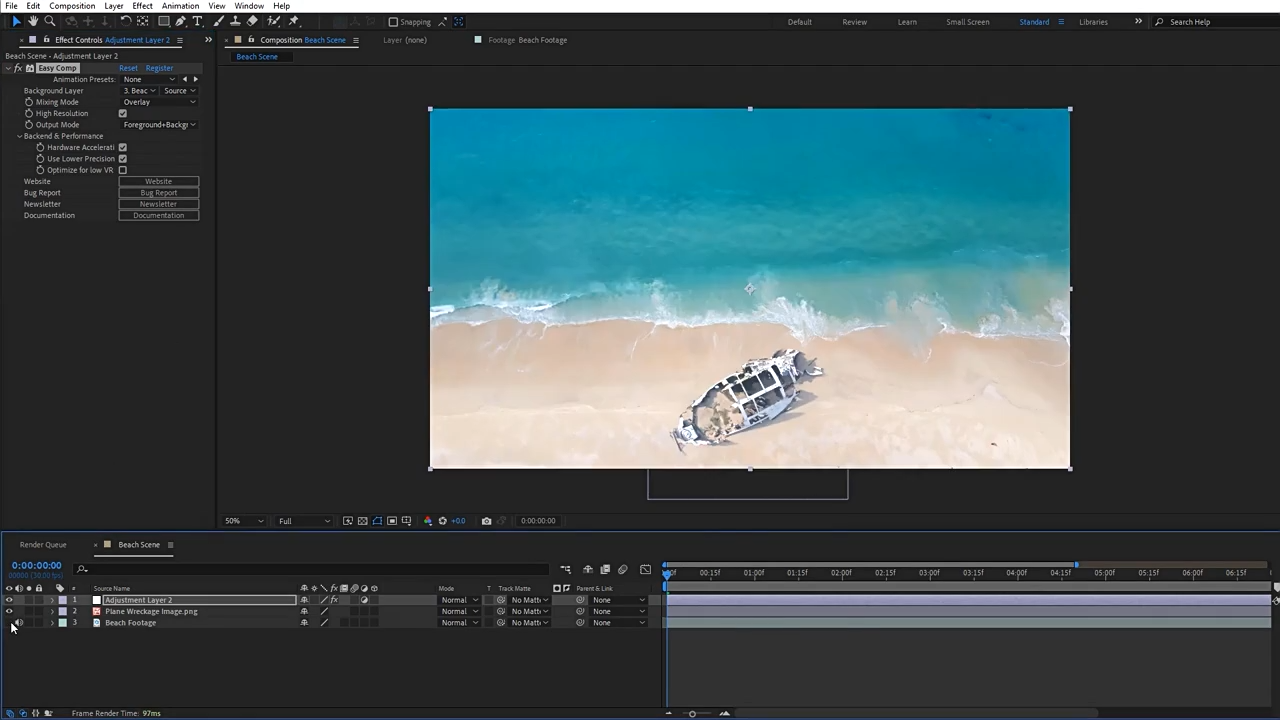Uncheck the High Resolution checkbox
1280x720 pixels.
pyautogui.click(x=123, y=114)
